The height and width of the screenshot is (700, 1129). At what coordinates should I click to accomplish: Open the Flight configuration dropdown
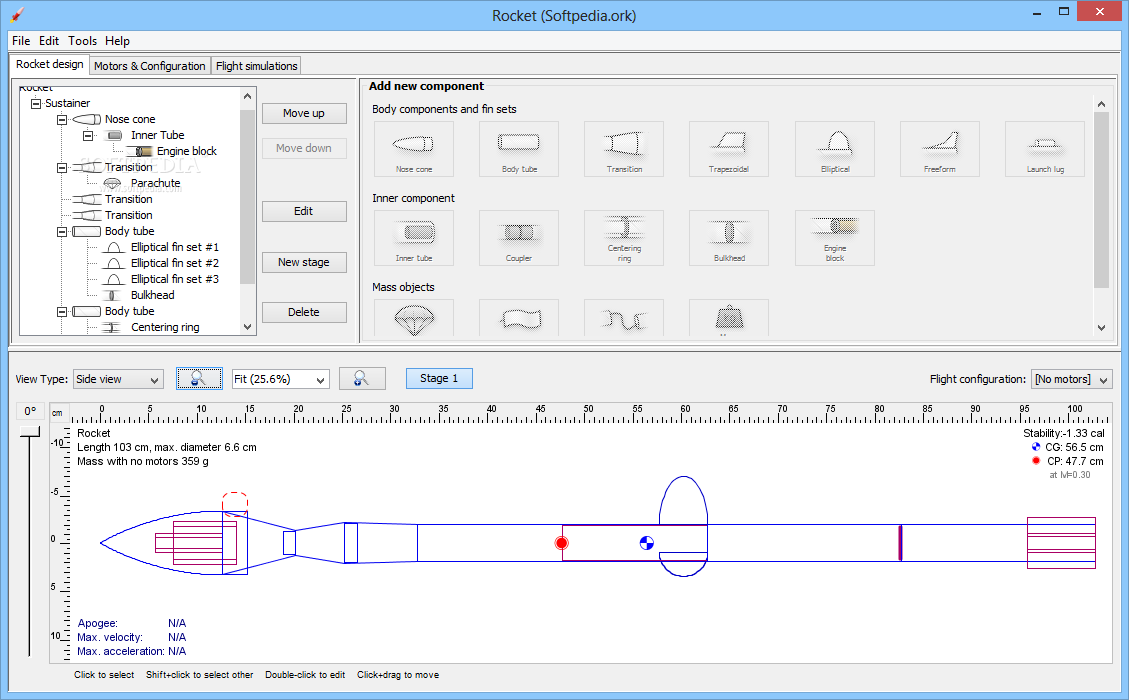[x=1071, y=380]
